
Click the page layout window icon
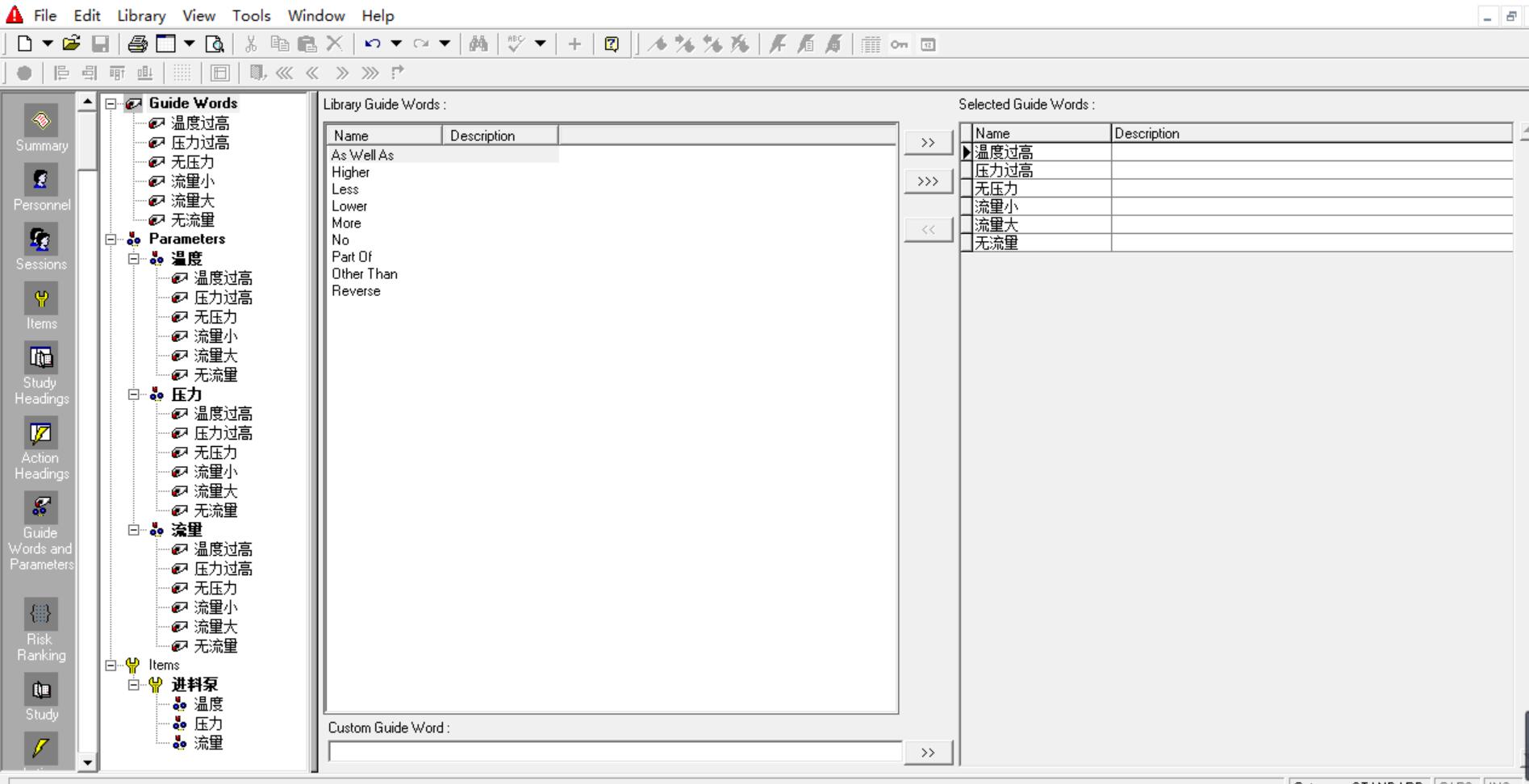click(x=166, y=44)
